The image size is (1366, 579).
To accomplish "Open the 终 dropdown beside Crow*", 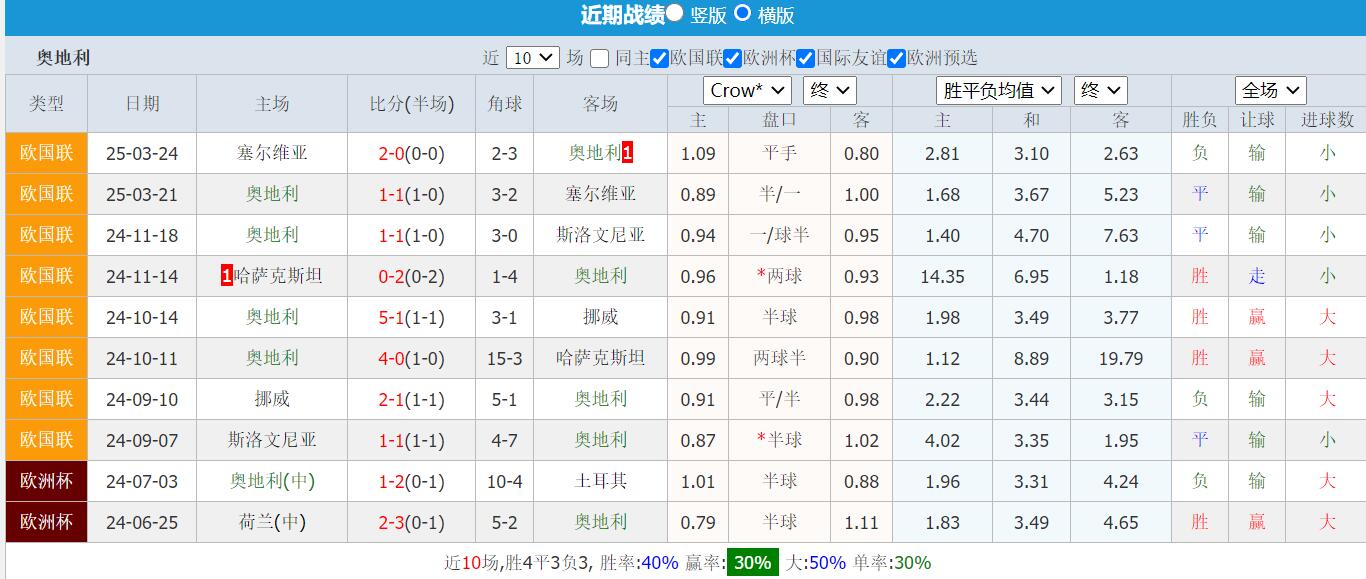I will click(830, 90).
